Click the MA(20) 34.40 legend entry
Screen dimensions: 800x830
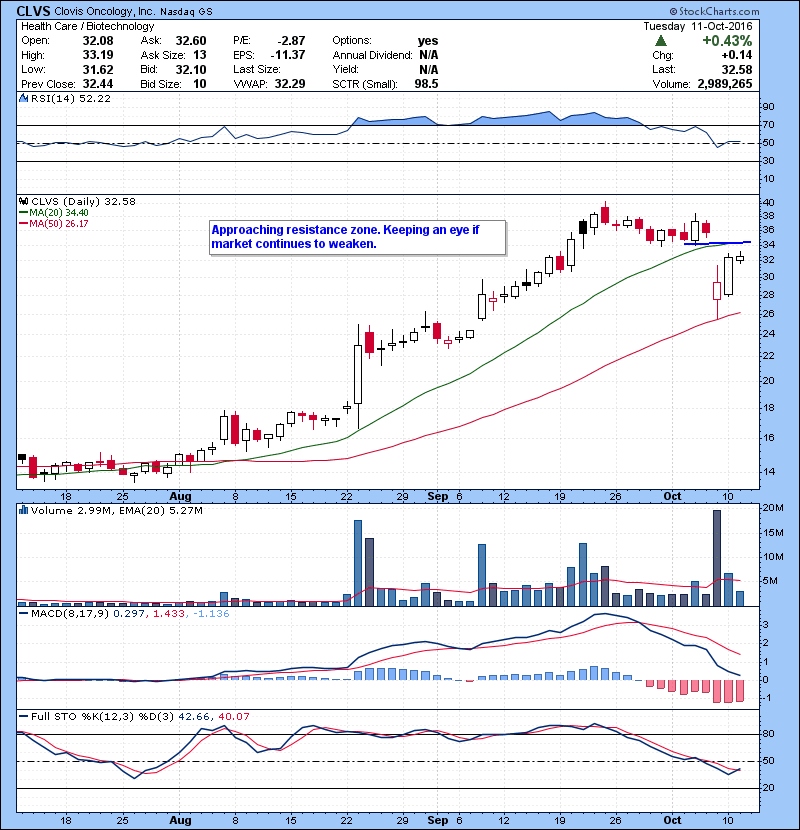coord(53,212)
